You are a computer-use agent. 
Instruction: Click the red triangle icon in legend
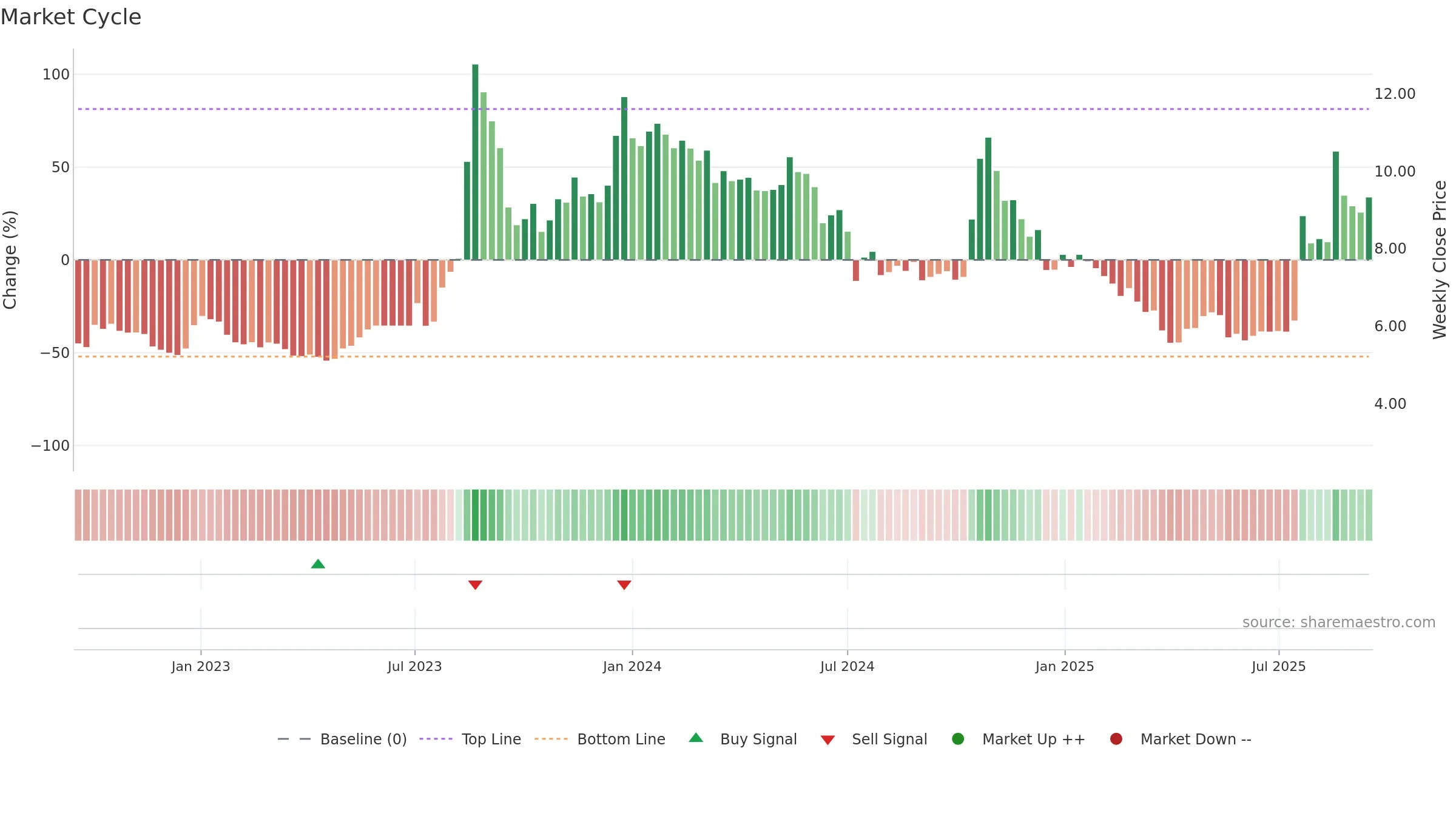(827, 740)
